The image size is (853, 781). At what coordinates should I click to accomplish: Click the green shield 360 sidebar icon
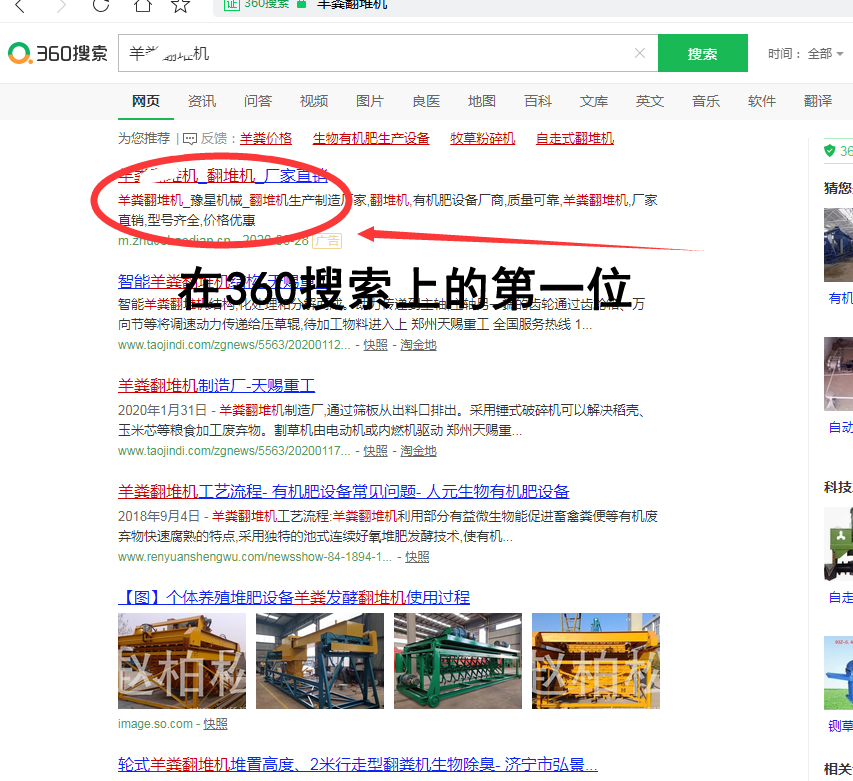[830, 151]
